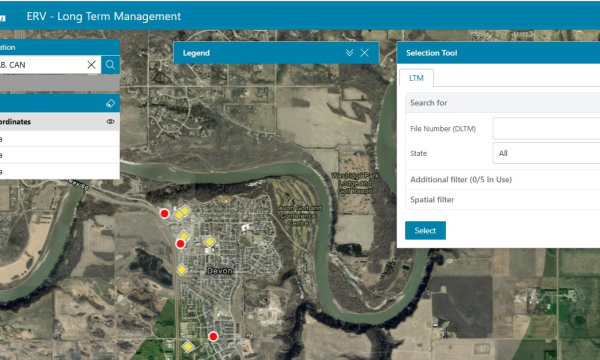600x360 pixels.
Task: Click the Selection Tool panel title
Action: (432, 53)
